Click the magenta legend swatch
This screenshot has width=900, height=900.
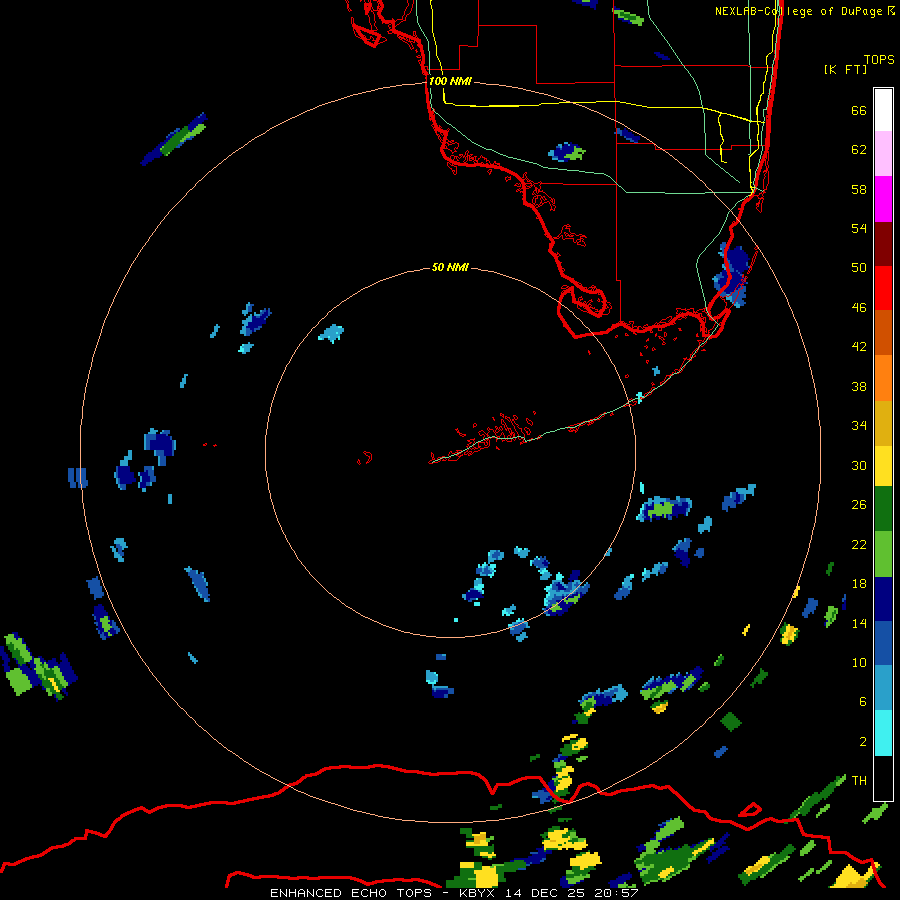coord(883,199)
